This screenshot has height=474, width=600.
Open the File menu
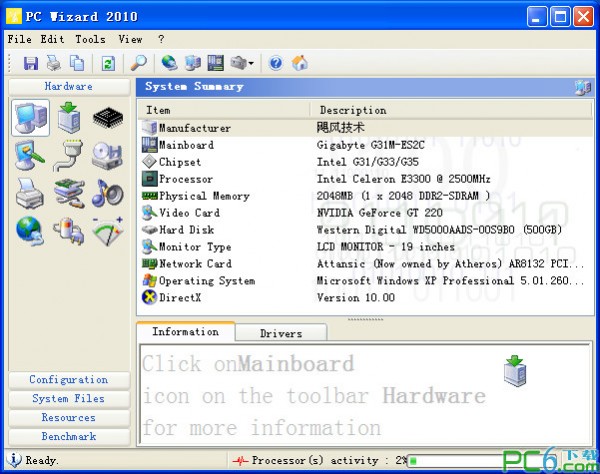(20, 39)
